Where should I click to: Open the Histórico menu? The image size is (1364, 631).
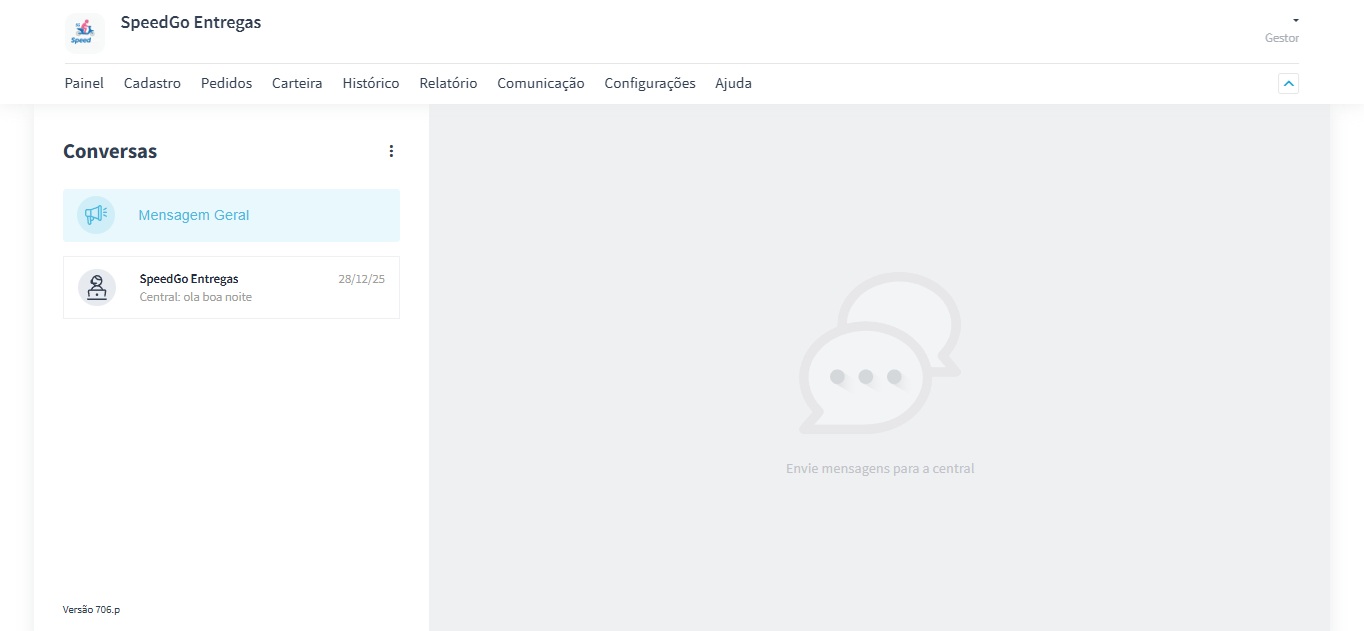tap(370, 83)
